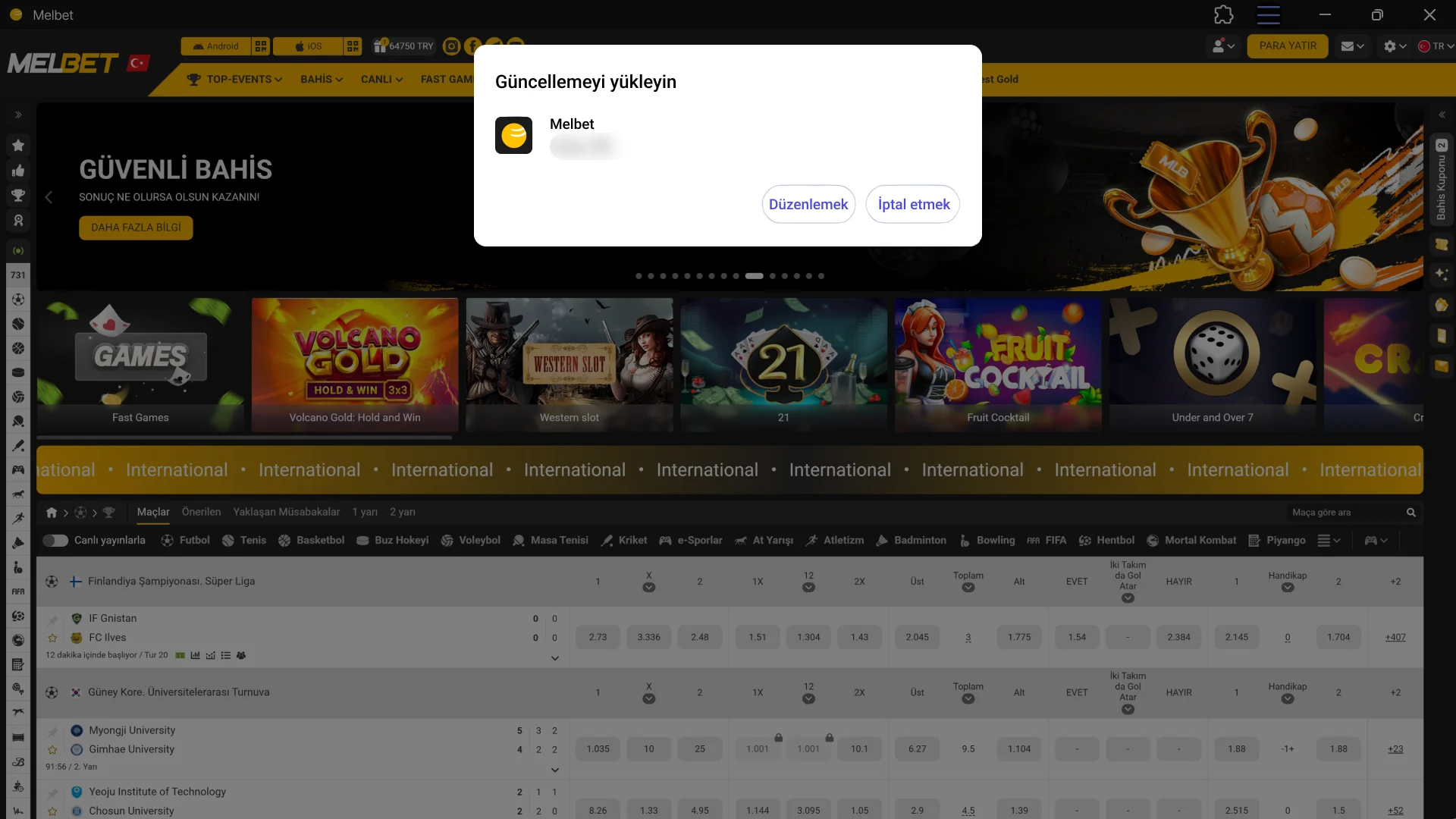Select At Yarışı sport filter
Screen dimensions: 1456x819
(x=764, y=541)
